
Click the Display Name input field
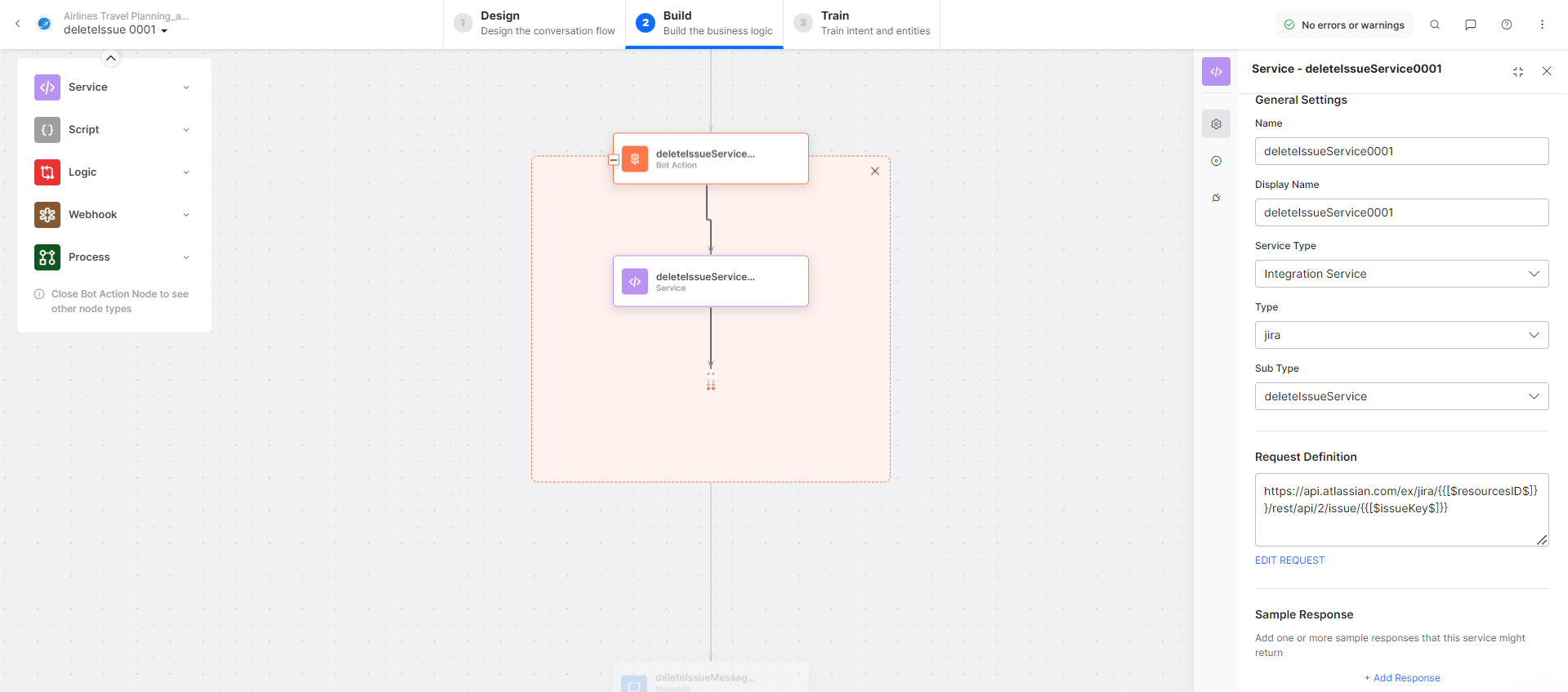[1401, 212]
